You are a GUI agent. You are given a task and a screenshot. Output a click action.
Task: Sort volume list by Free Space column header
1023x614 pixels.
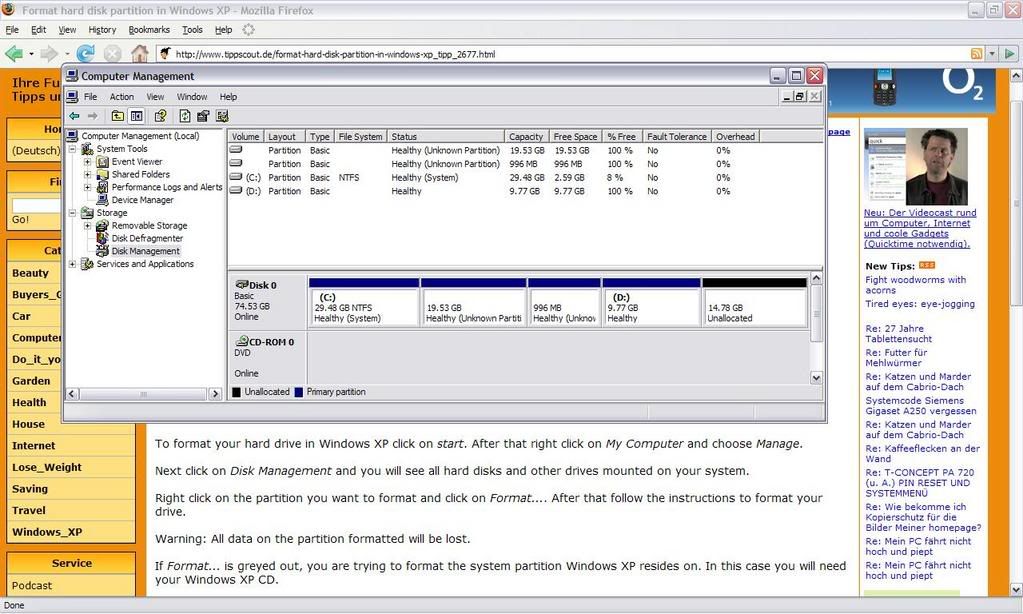click(x=575, y=136)
